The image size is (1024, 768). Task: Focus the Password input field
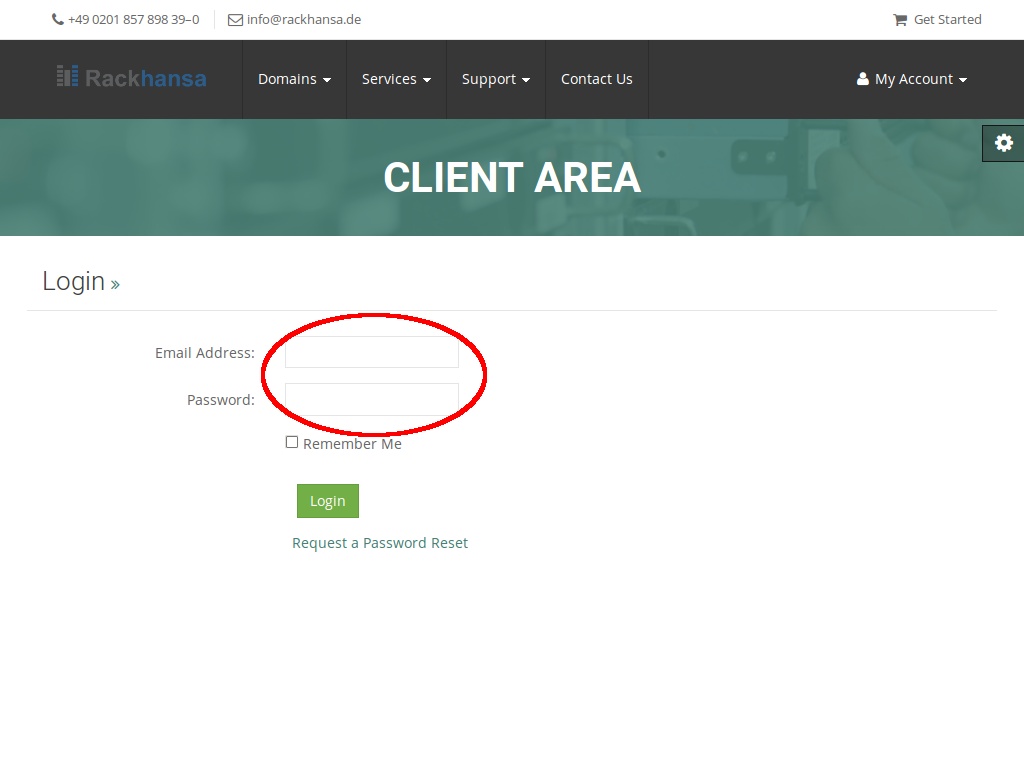click(x=372, y=399)
